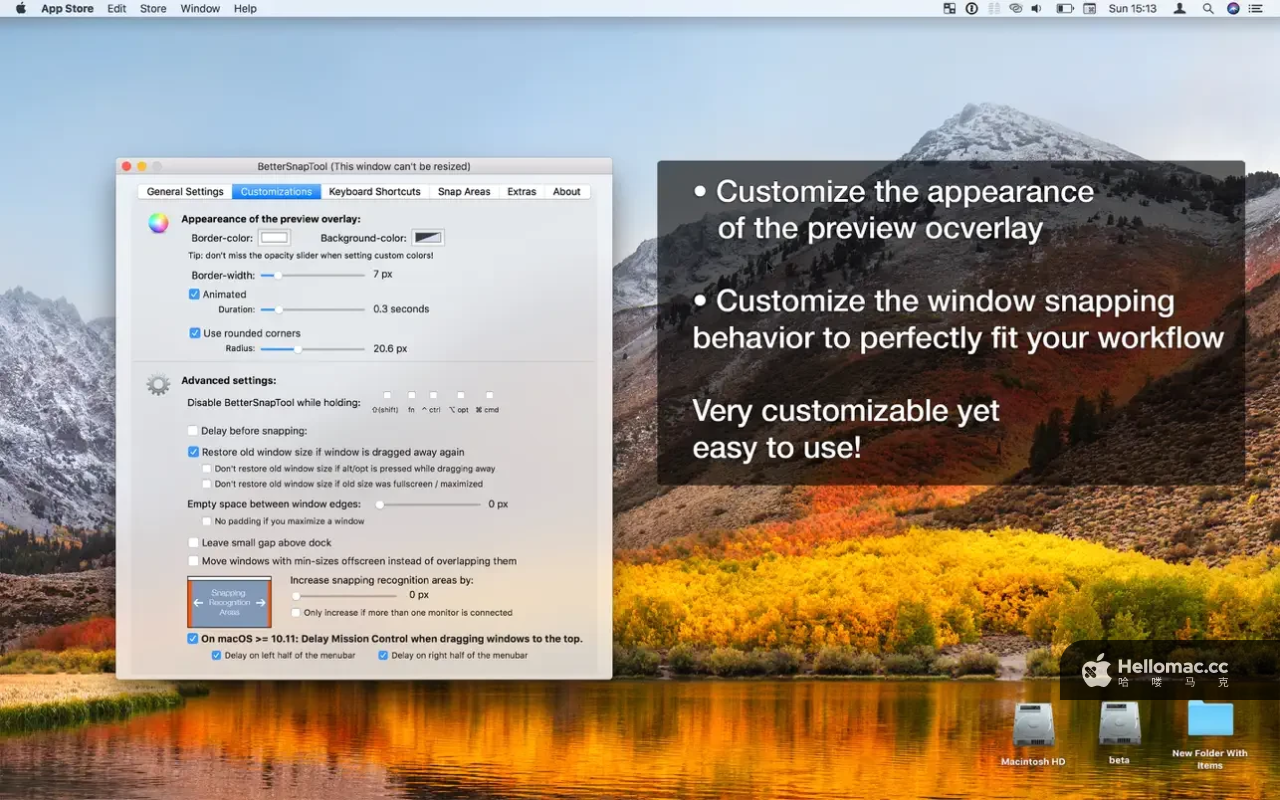Enable Only increase if more than one monitor
1280x800 pixels.
[296, 612]
